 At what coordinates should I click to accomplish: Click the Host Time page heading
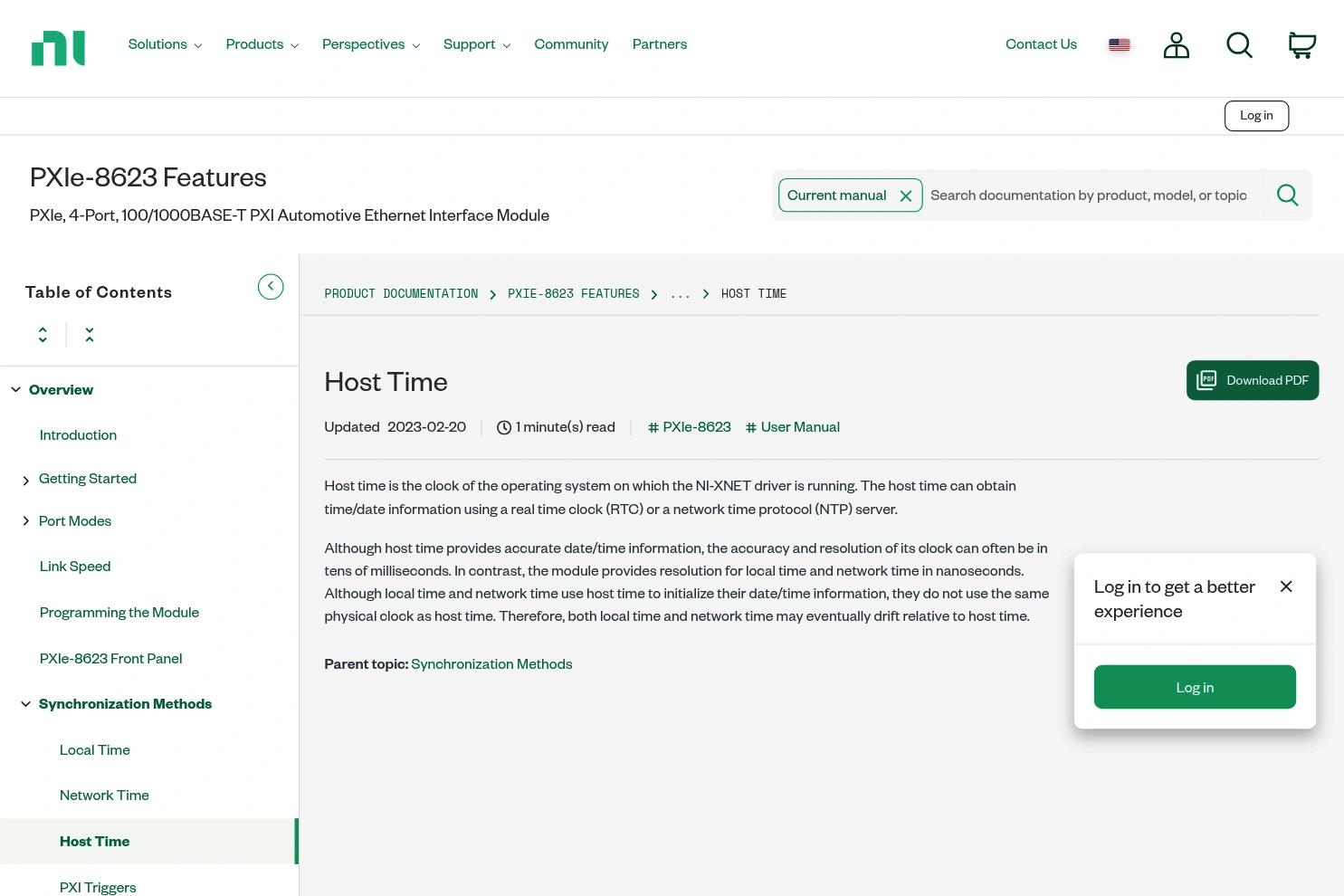386,382
